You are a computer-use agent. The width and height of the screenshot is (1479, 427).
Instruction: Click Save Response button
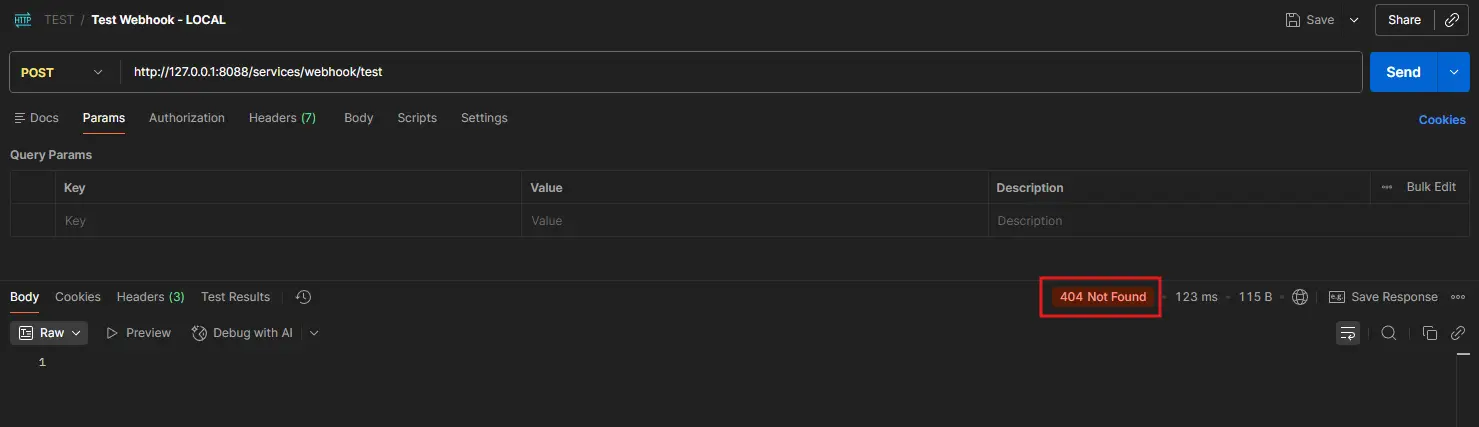[x=1383, y=297]
